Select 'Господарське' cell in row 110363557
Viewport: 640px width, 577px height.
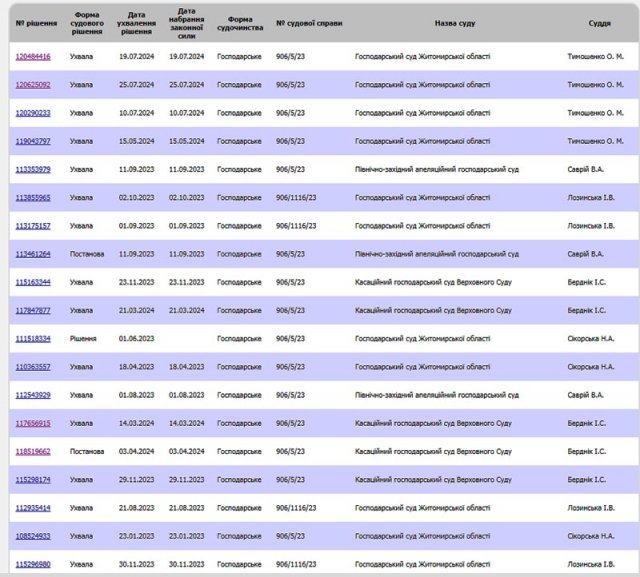click(239, 367)
